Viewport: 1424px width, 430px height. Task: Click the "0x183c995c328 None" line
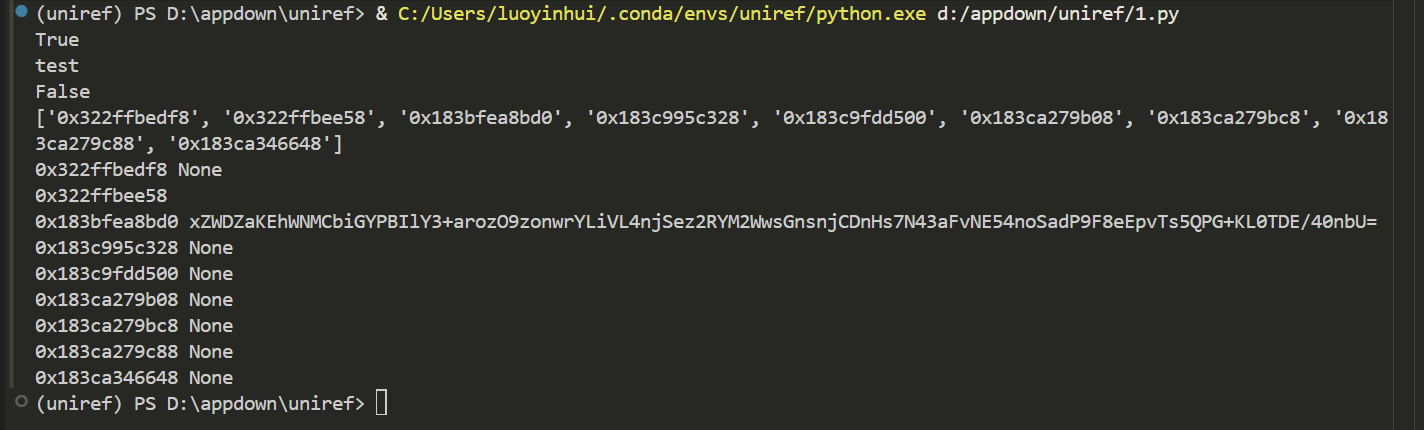(134, 248)
